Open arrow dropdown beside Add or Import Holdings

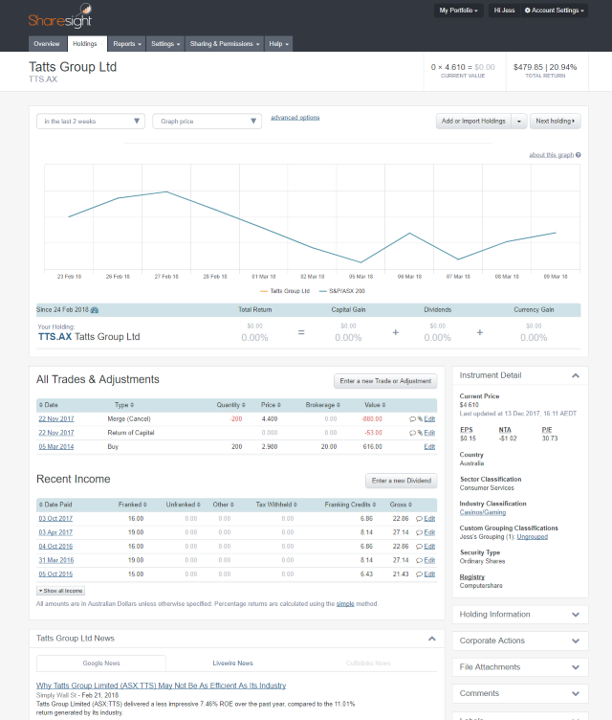[519, 121]
